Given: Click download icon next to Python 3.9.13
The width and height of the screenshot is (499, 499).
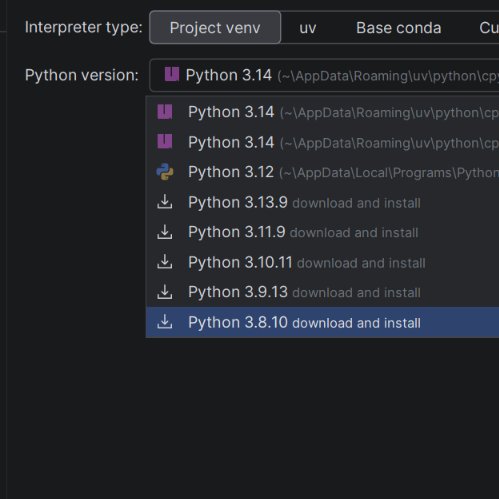Looking at the screenshot, I should click(165, 292).
